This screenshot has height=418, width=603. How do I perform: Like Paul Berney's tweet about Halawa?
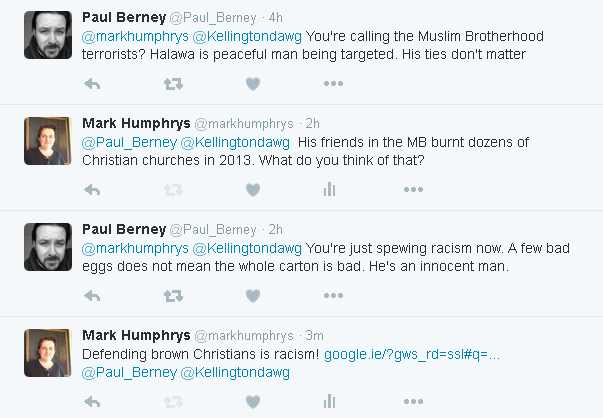click(253, 84)
